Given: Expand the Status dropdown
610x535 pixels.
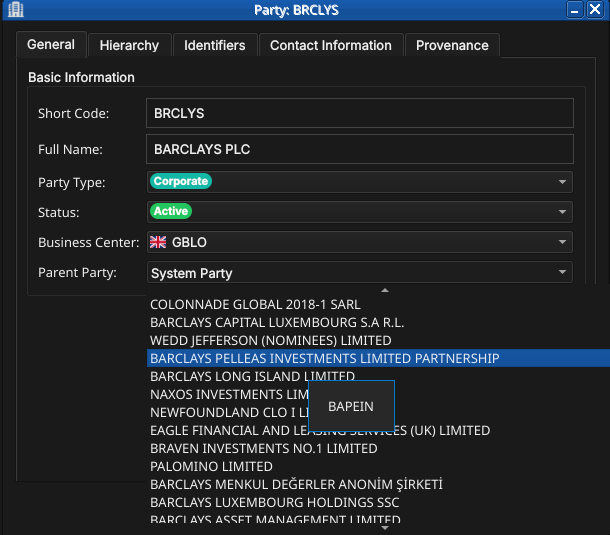Looking at the screenshot, I should 359,212.
